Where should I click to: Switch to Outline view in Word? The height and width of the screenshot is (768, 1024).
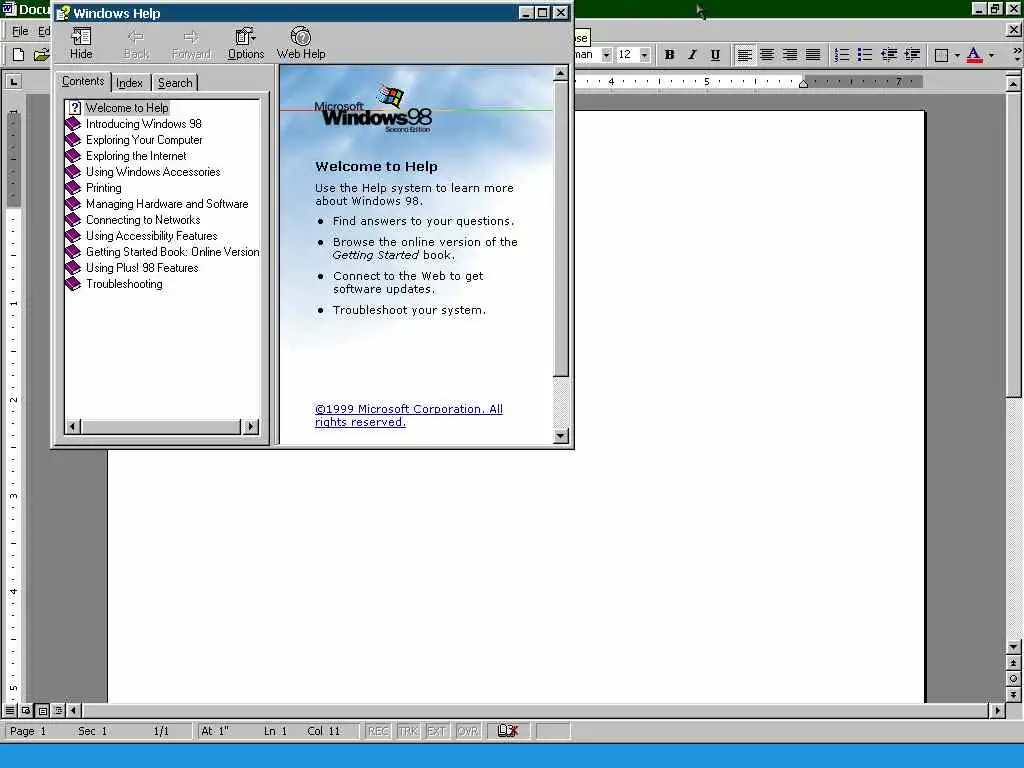coord(58,710)
